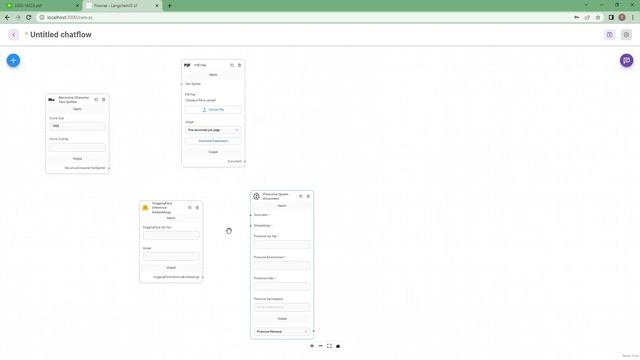This screenshot has width=640, height=360.
Task: Click the Pinecone Environment field
Action: click(x=282, y=265)
